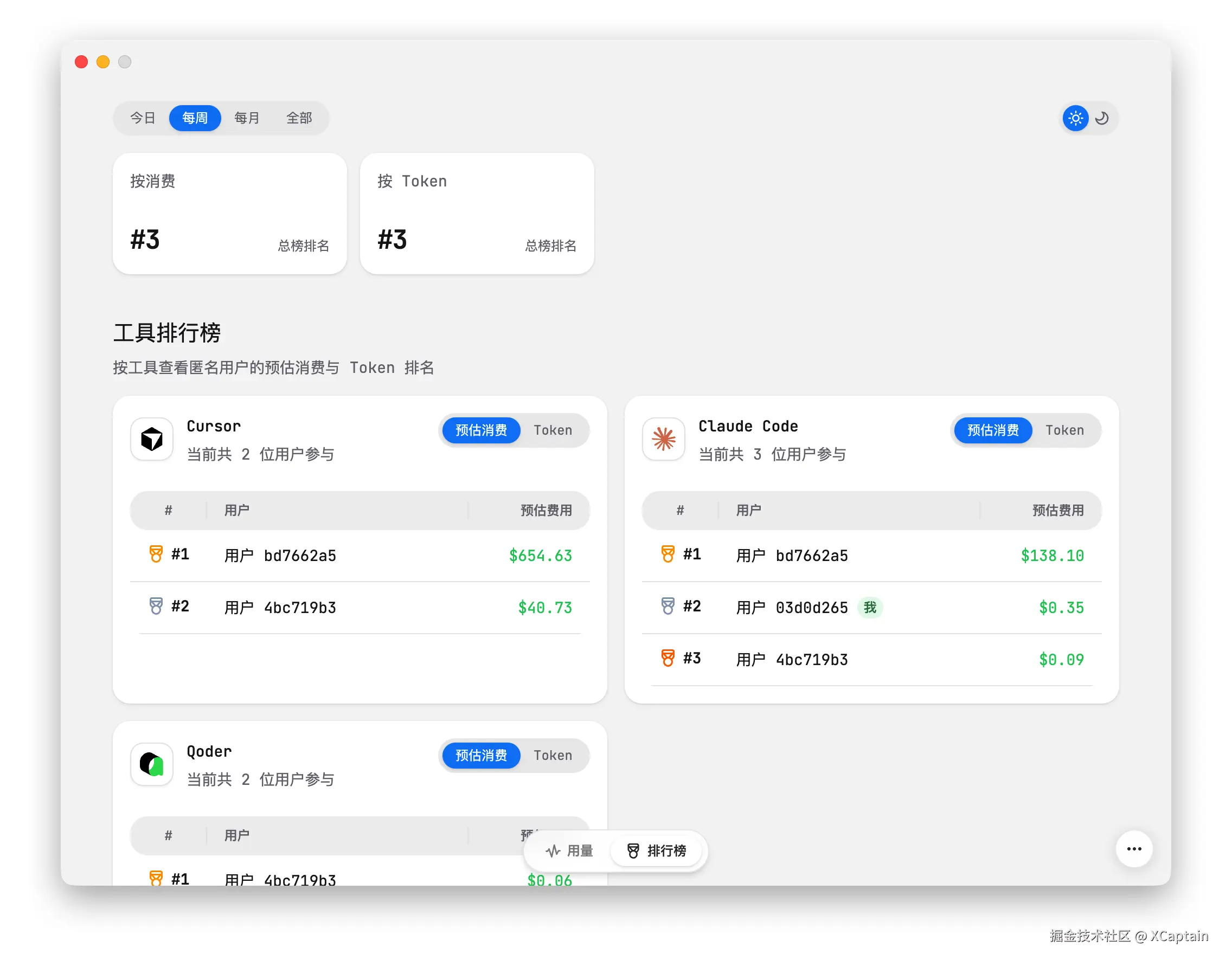The height and width of the screenshot is (967, 1232).
Task: Open the 按消费 ranking card
Action: tap(229, 214)
